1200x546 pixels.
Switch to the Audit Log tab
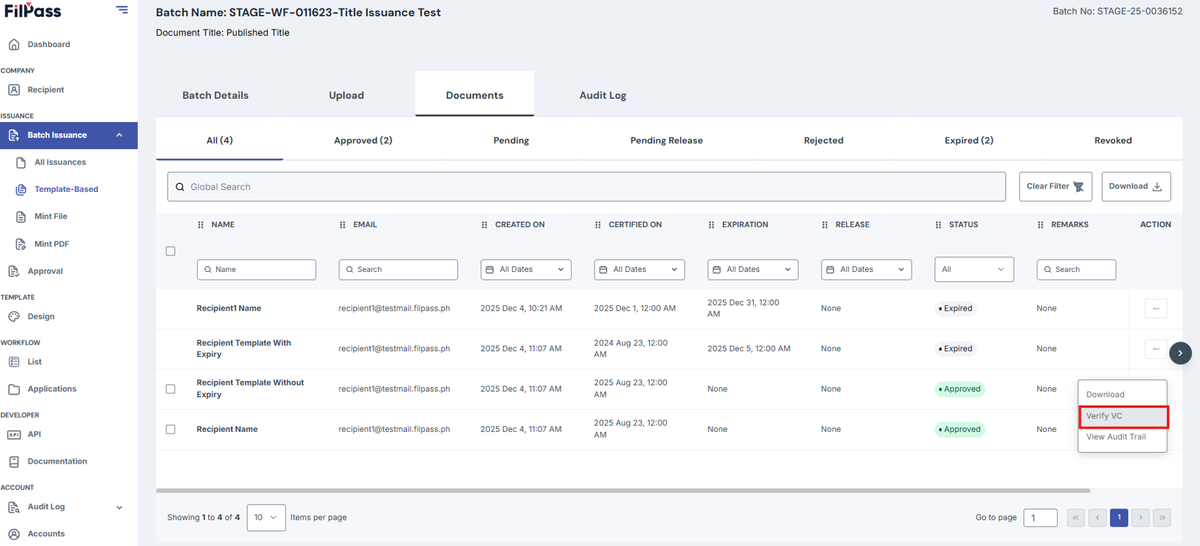click(603, 95)
